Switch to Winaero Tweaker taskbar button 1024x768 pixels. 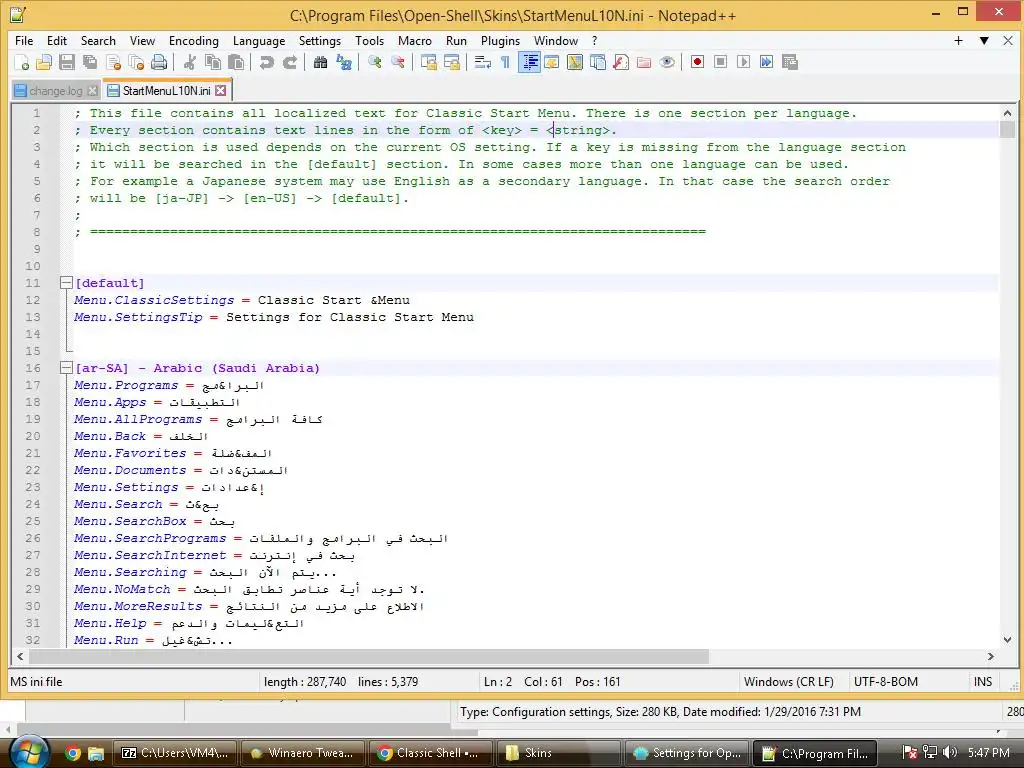(x=302, y=753)
